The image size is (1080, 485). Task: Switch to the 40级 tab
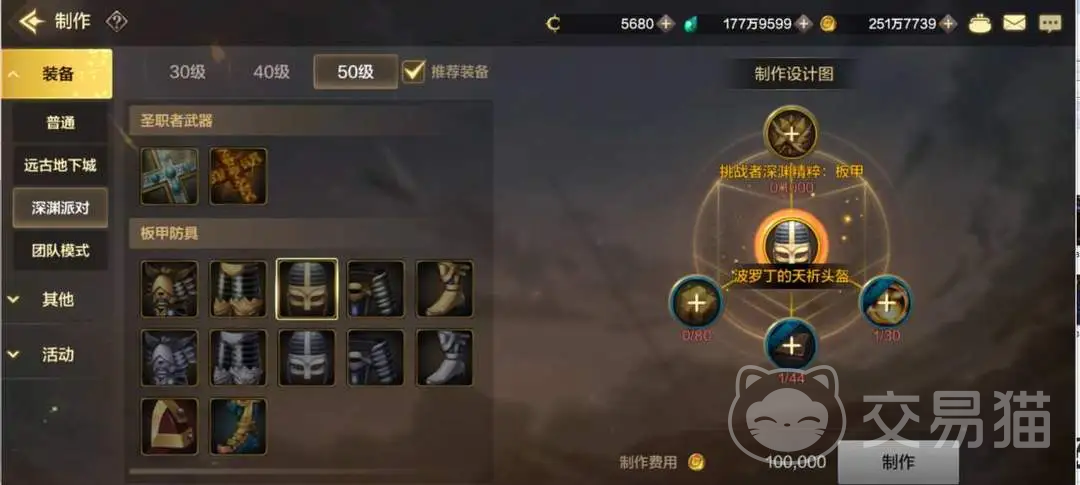tap(271, 72)
